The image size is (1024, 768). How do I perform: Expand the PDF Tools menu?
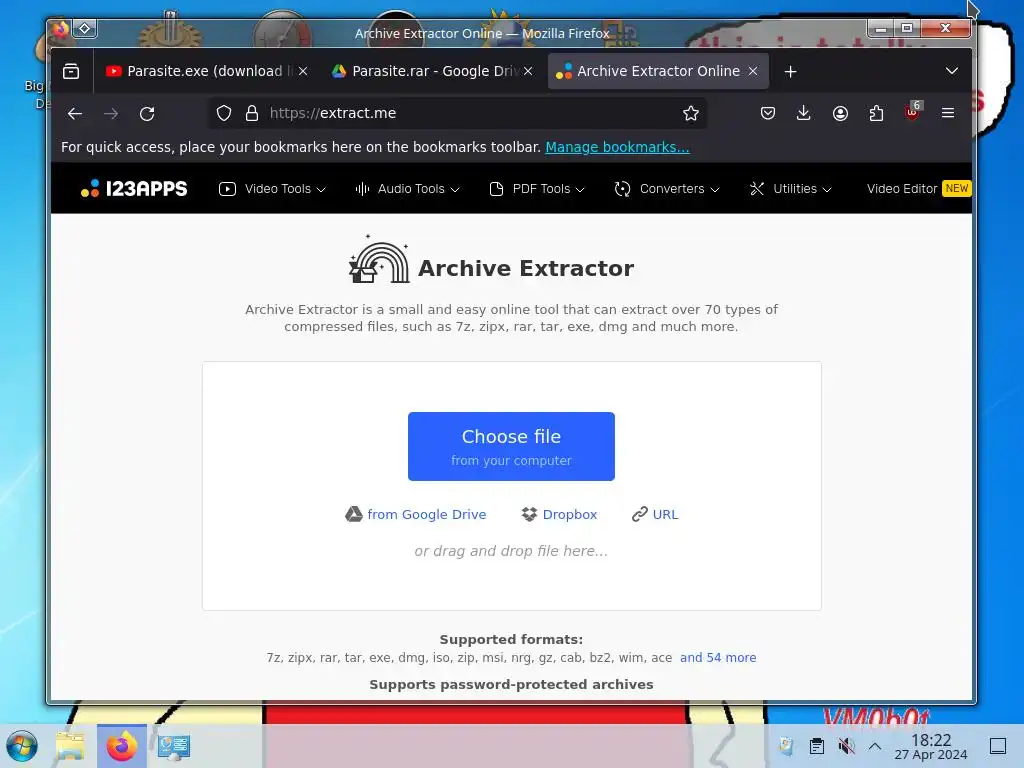tap(537, 189)
